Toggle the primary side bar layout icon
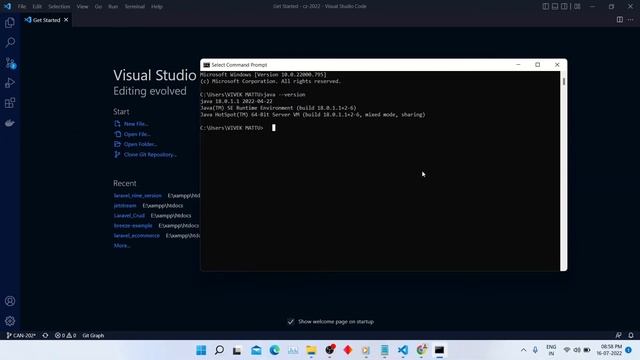This screenshot has width=640, height=360. point(546,6)
